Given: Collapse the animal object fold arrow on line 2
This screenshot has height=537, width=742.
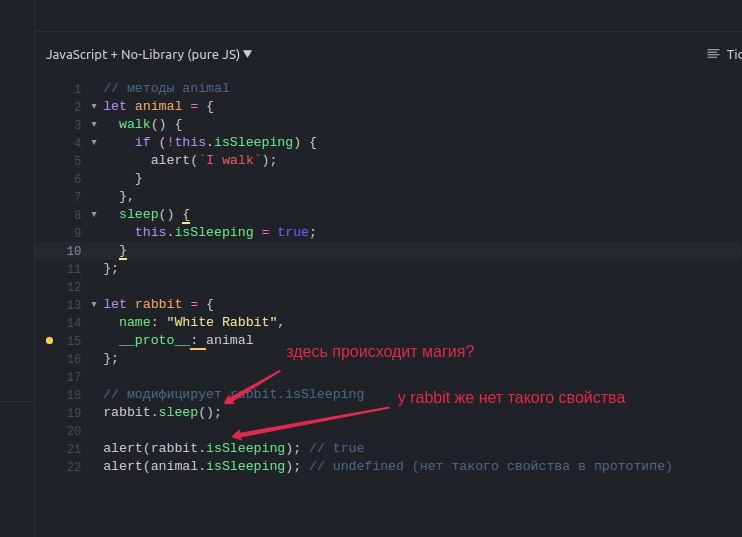Looking at the screenshot, I should [94, 106].
